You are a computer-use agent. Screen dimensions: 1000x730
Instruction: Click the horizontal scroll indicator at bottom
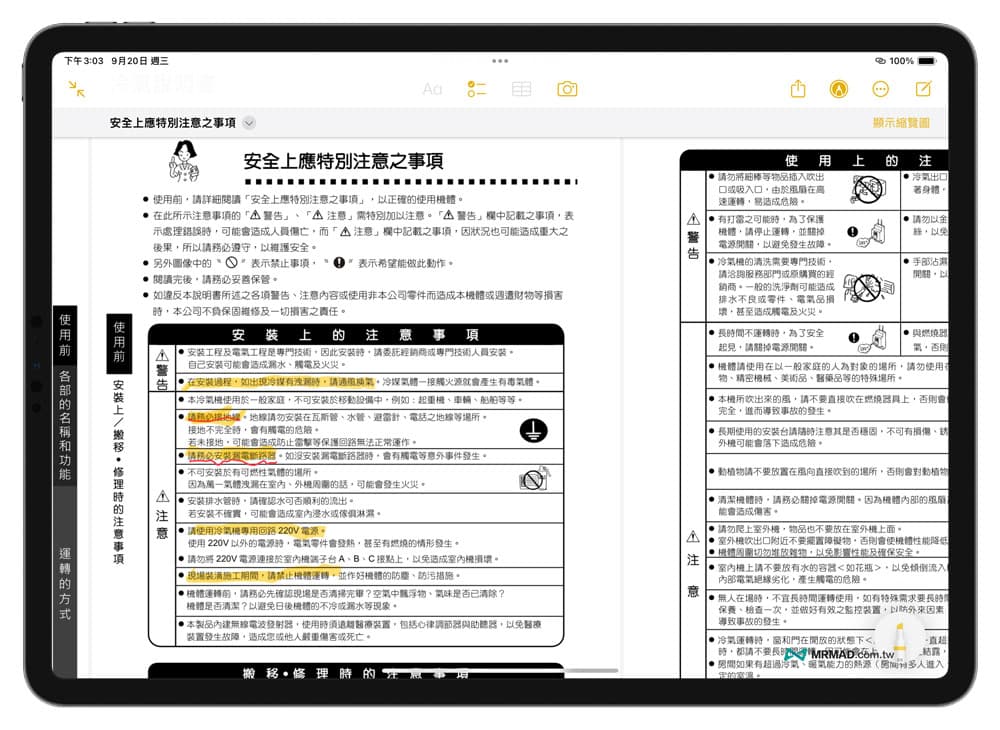coord(501,671)
